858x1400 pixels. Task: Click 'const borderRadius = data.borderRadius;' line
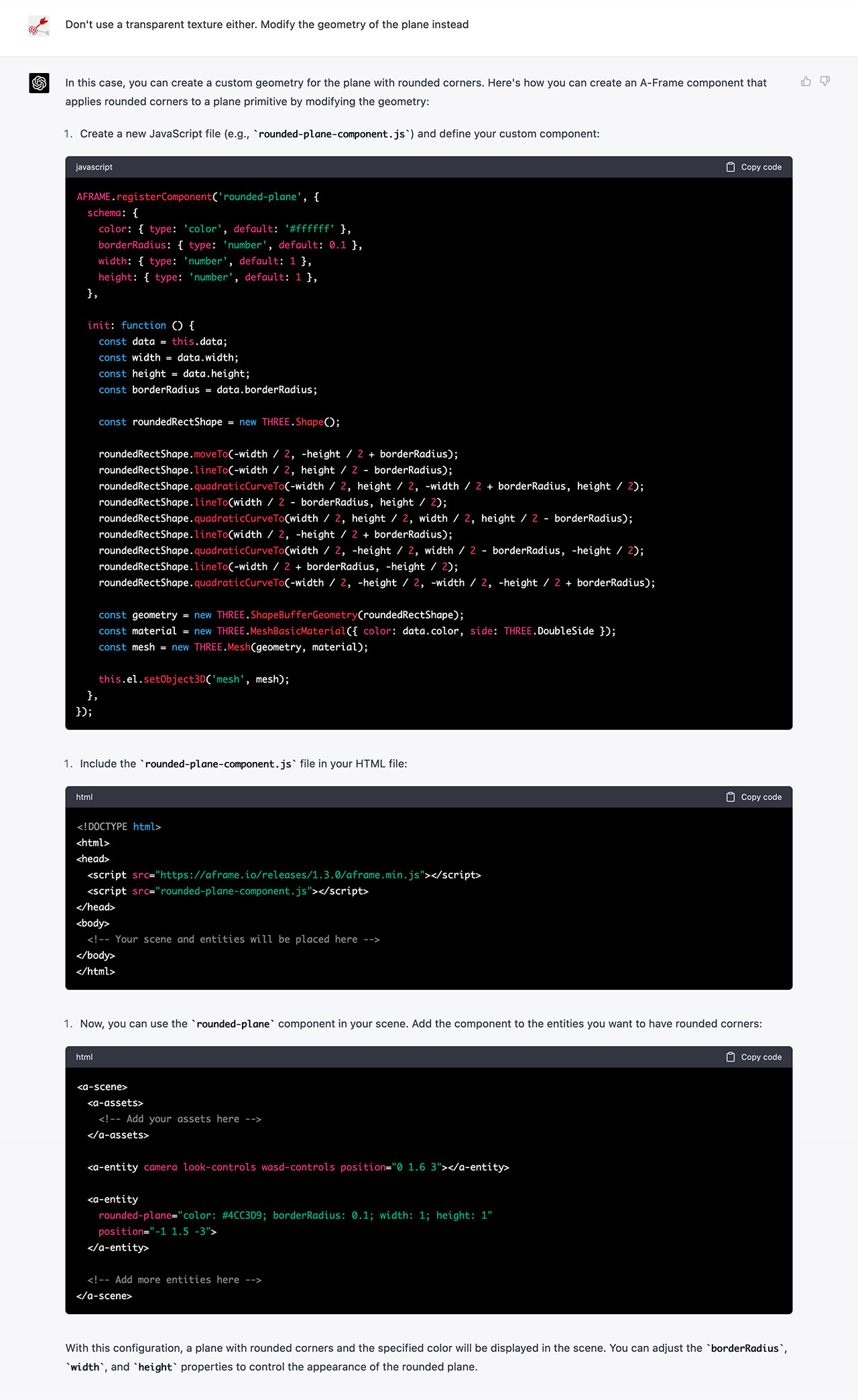[208, 390]
